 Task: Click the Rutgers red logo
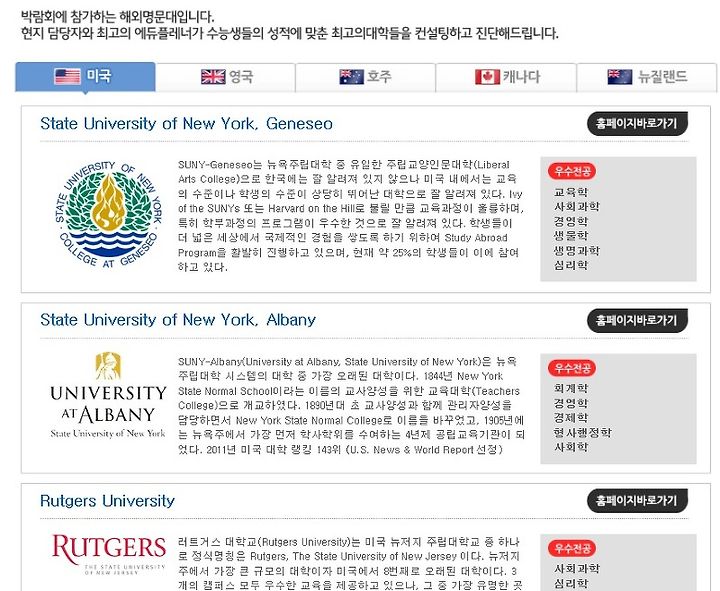(108, 553)
